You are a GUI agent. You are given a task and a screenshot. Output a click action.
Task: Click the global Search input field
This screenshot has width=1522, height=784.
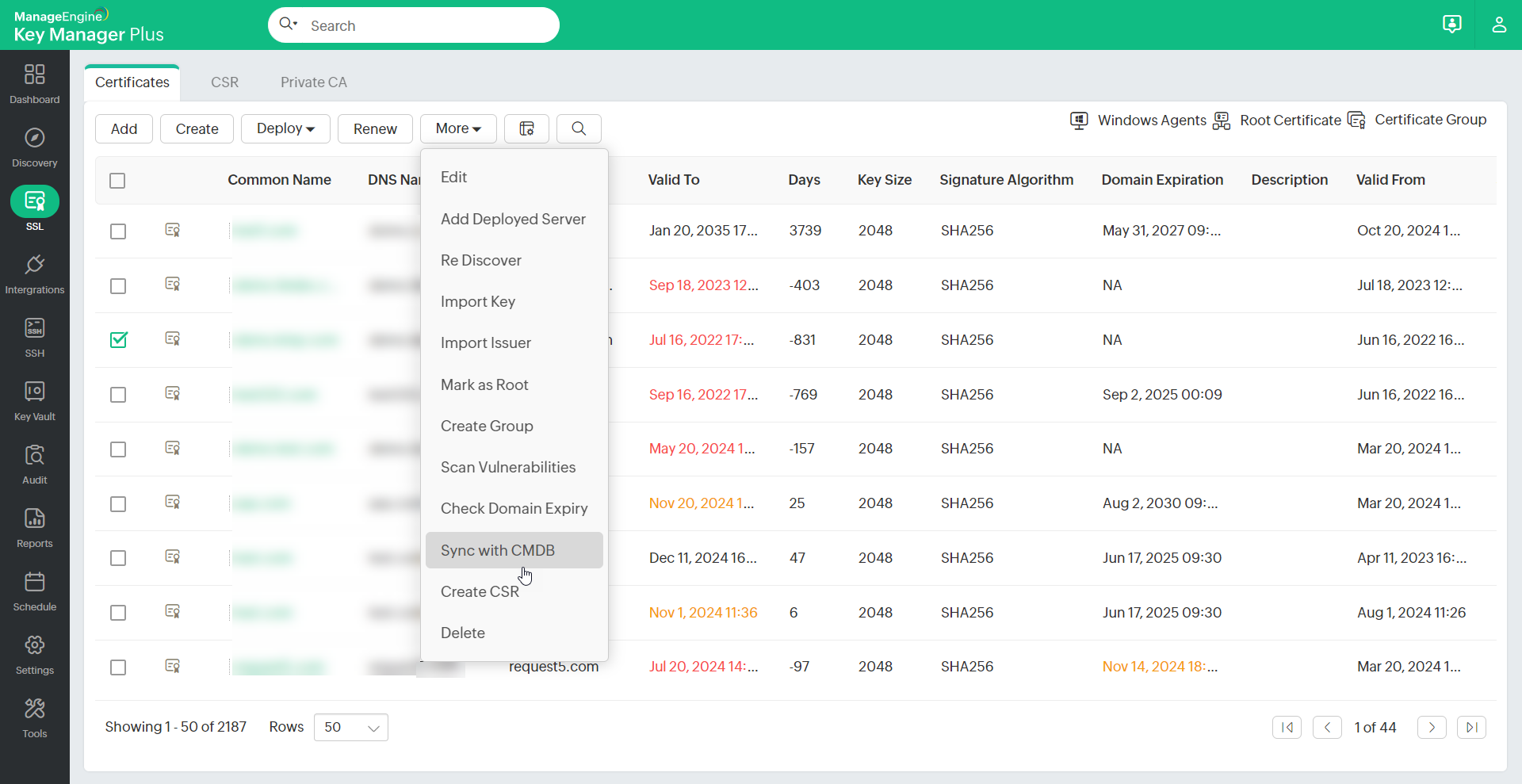tap(414, 25)
